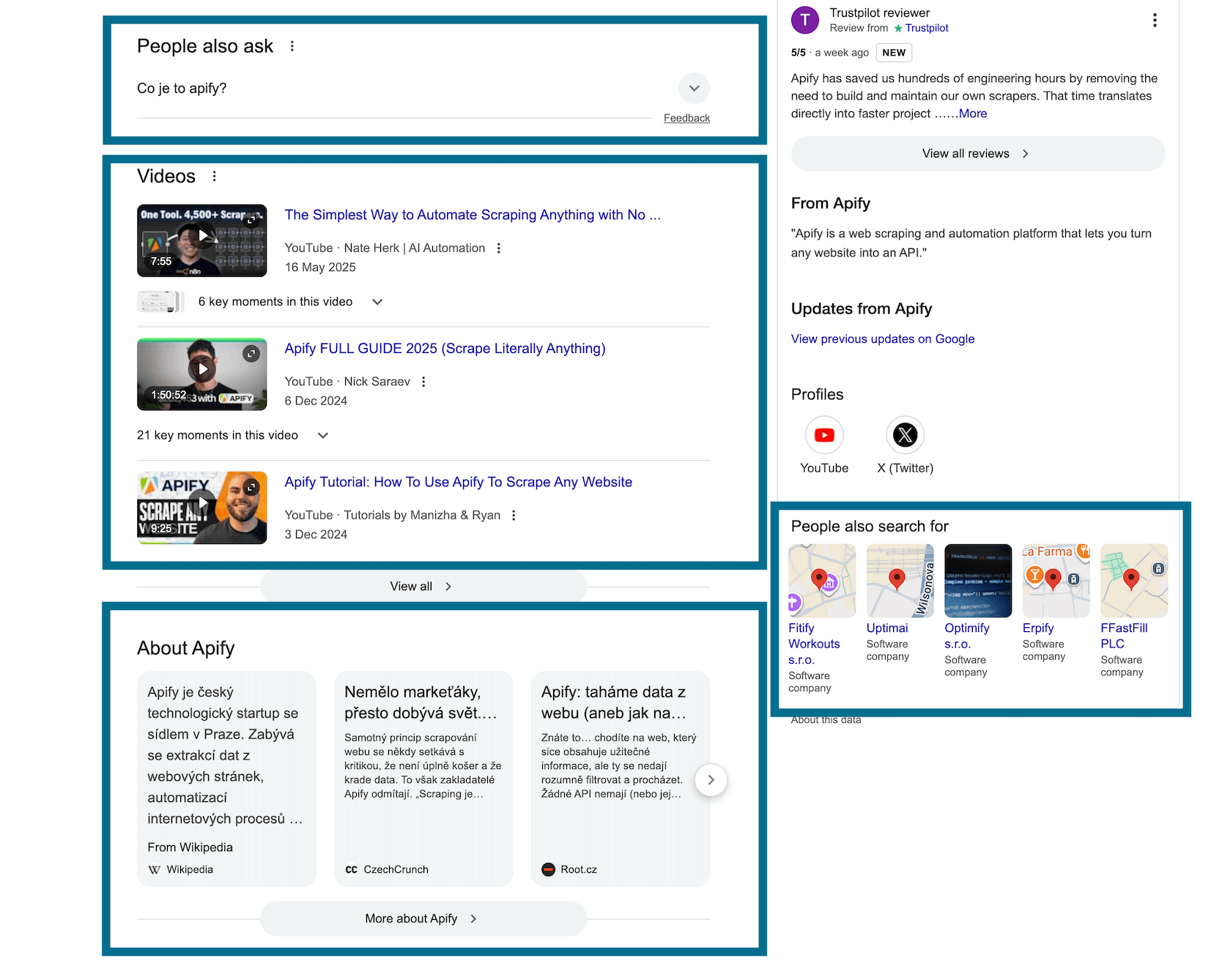Open the Root.cz article card
1222x980 pixels.
[x=620, y=779]
